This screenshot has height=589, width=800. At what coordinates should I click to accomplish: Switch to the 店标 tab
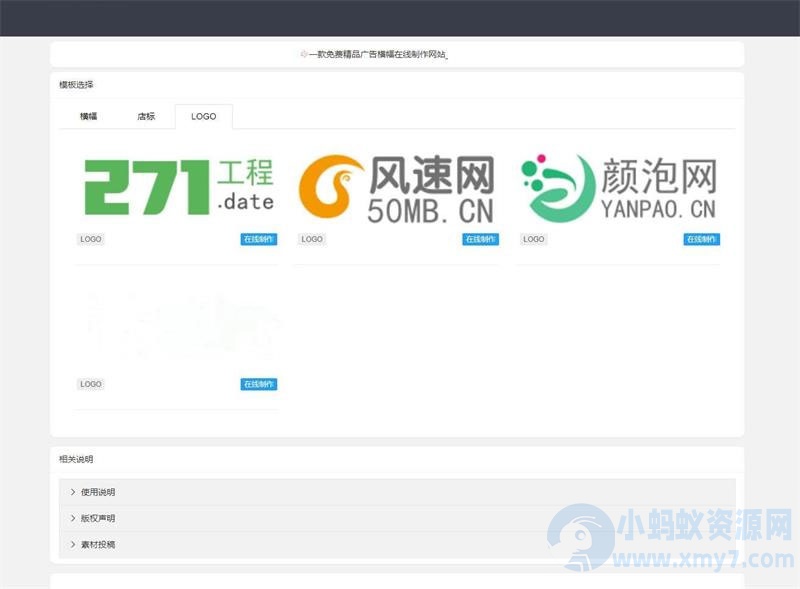[x=146, y=116]
